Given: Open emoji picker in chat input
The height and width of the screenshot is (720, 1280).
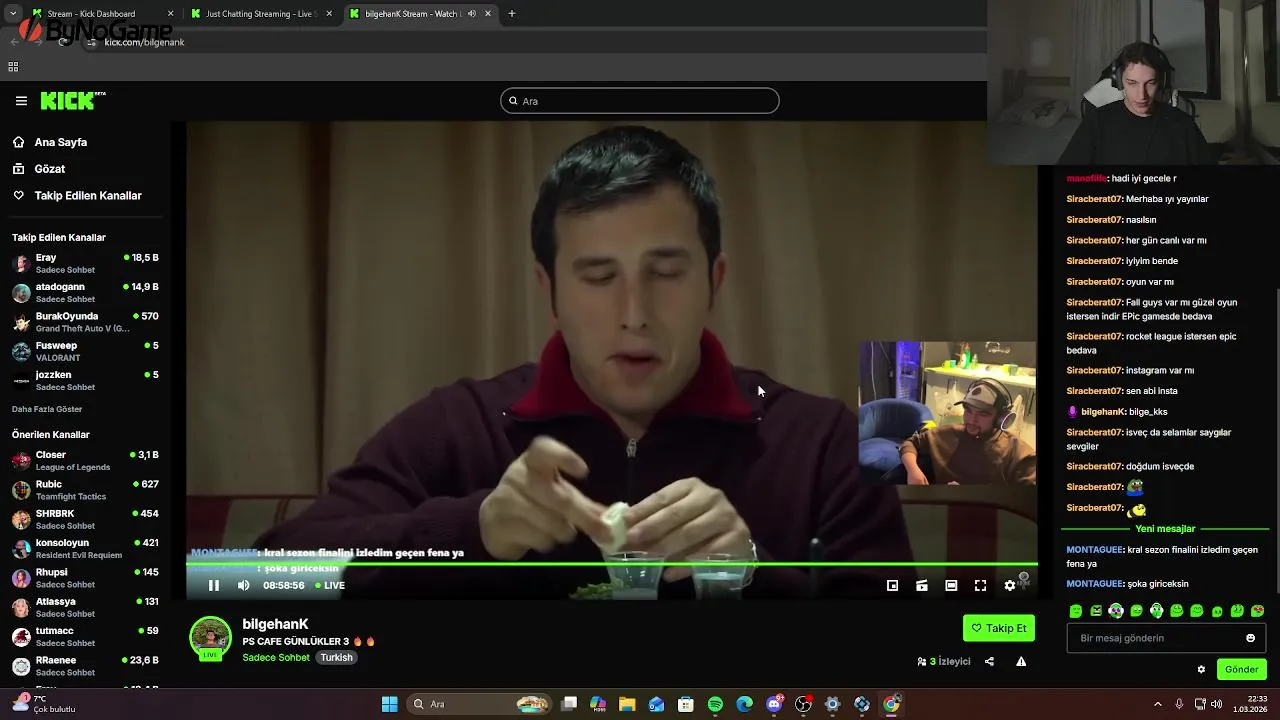Looking at the screenshot, I should (x=1250, y=638).
